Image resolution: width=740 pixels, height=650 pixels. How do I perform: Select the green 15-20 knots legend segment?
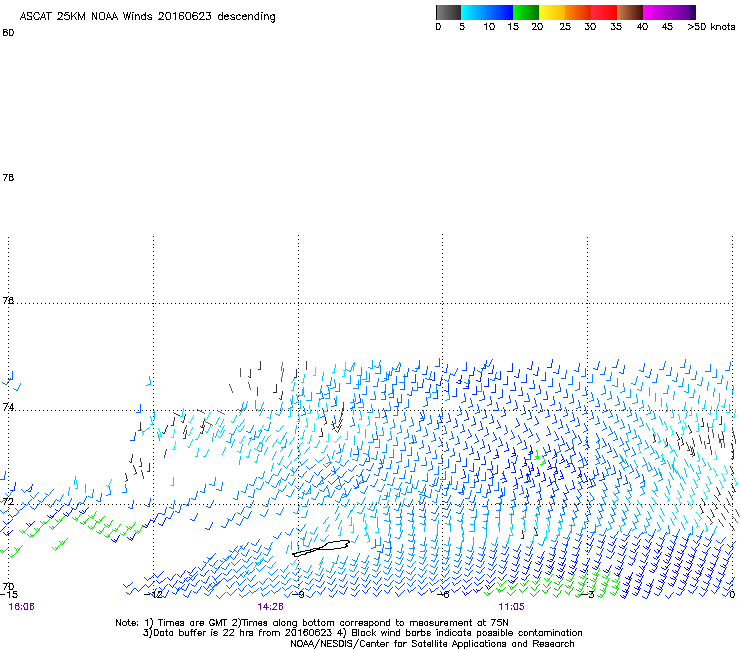tap(526, 12)
